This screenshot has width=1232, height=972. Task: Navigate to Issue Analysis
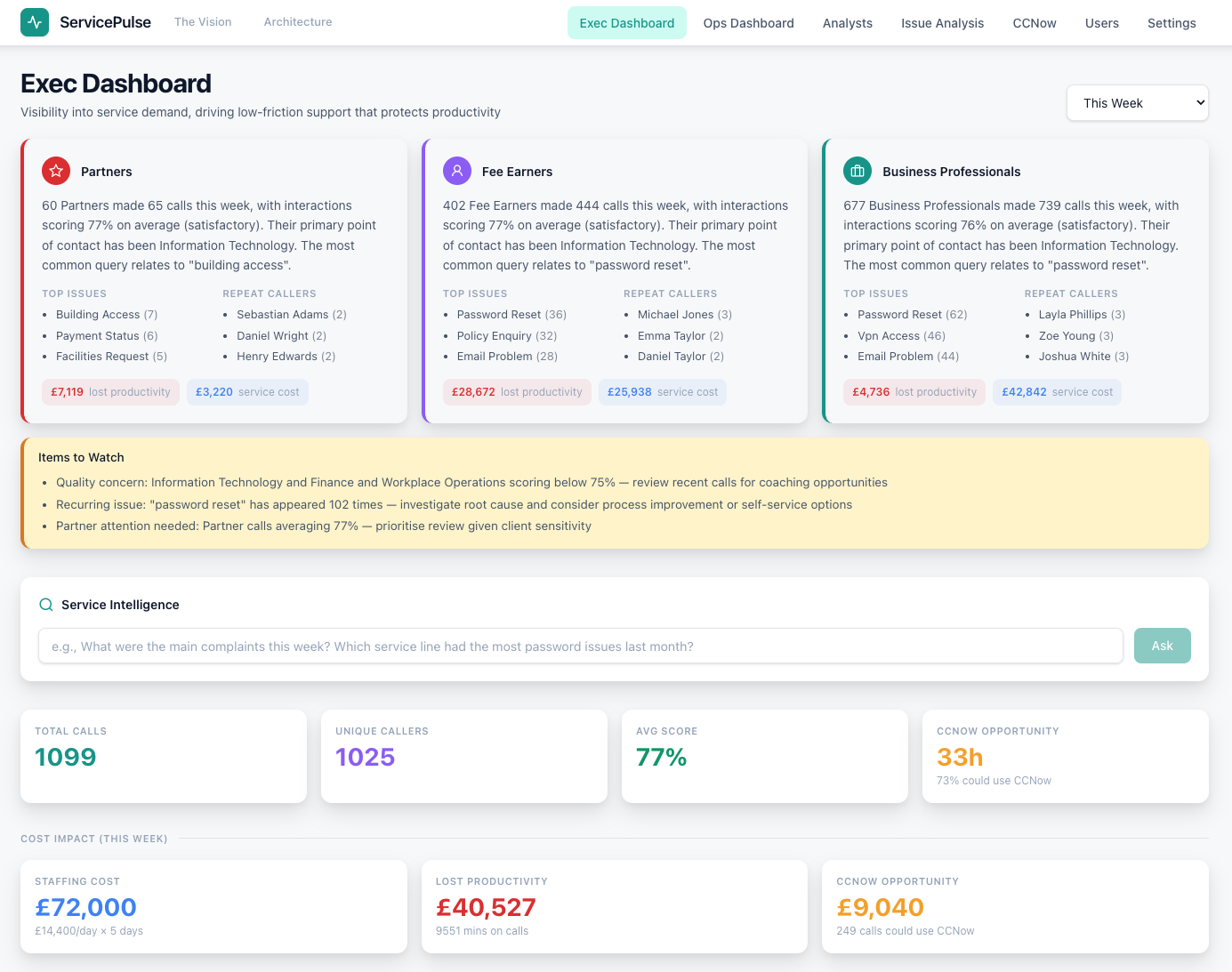coord(942,23)
